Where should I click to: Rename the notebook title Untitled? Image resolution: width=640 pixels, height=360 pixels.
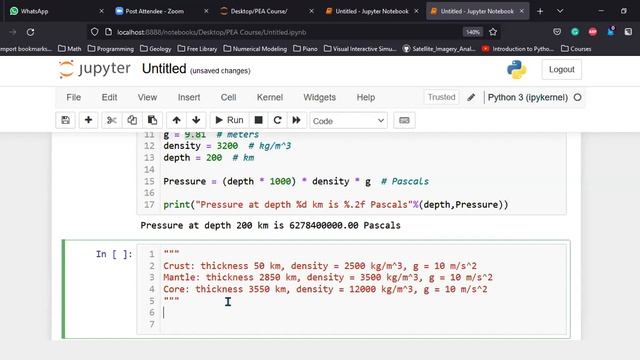tap(164, 69)
